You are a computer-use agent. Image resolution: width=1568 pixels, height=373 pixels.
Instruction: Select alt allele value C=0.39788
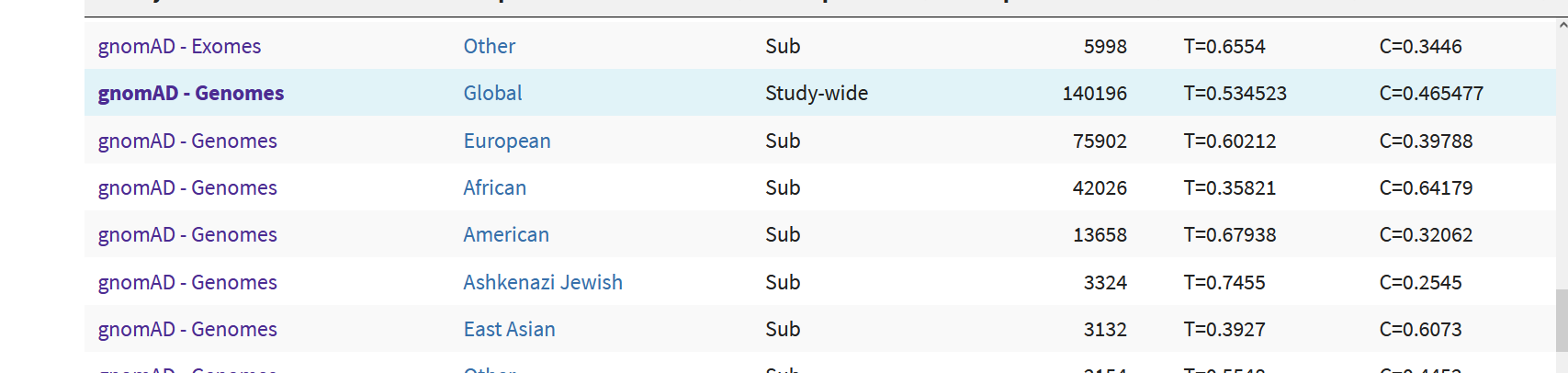pos(1427,141)
